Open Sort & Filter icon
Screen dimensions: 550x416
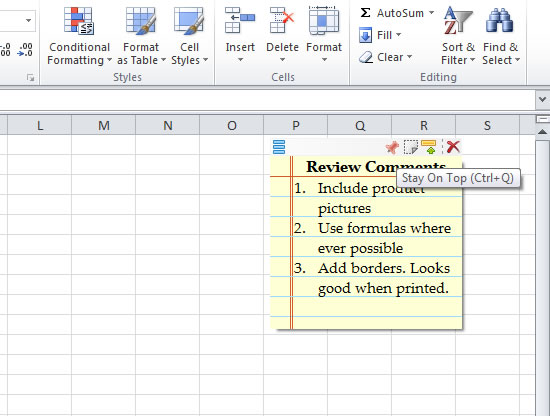(458, 21)
